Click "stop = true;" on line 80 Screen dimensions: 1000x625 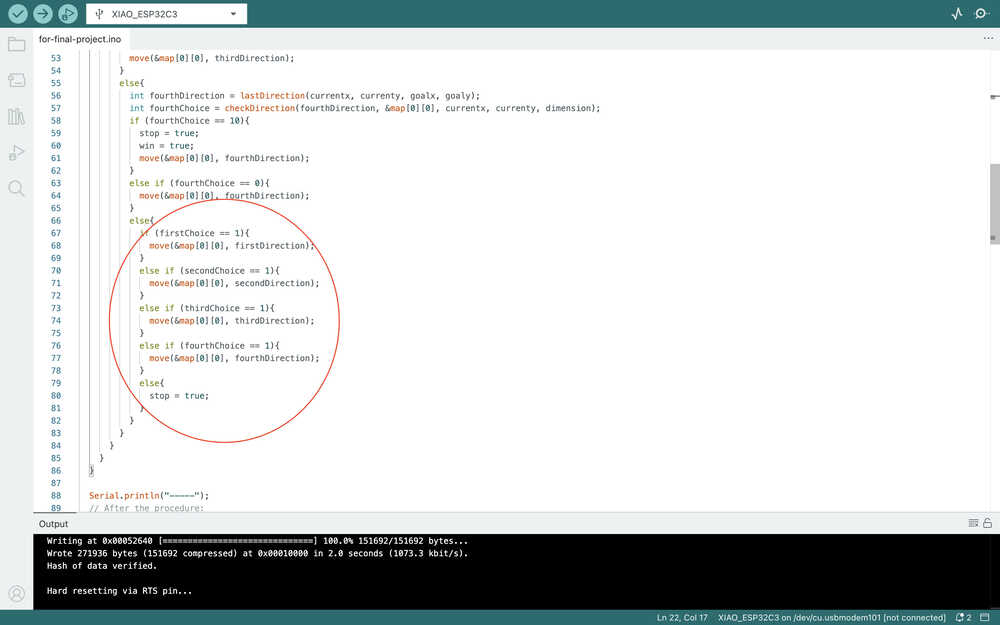[179, 395]
